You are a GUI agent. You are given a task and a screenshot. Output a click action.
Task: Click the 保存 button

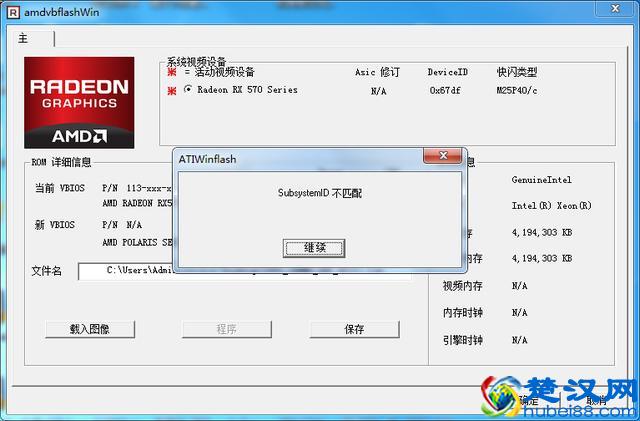tap(354, 329)
